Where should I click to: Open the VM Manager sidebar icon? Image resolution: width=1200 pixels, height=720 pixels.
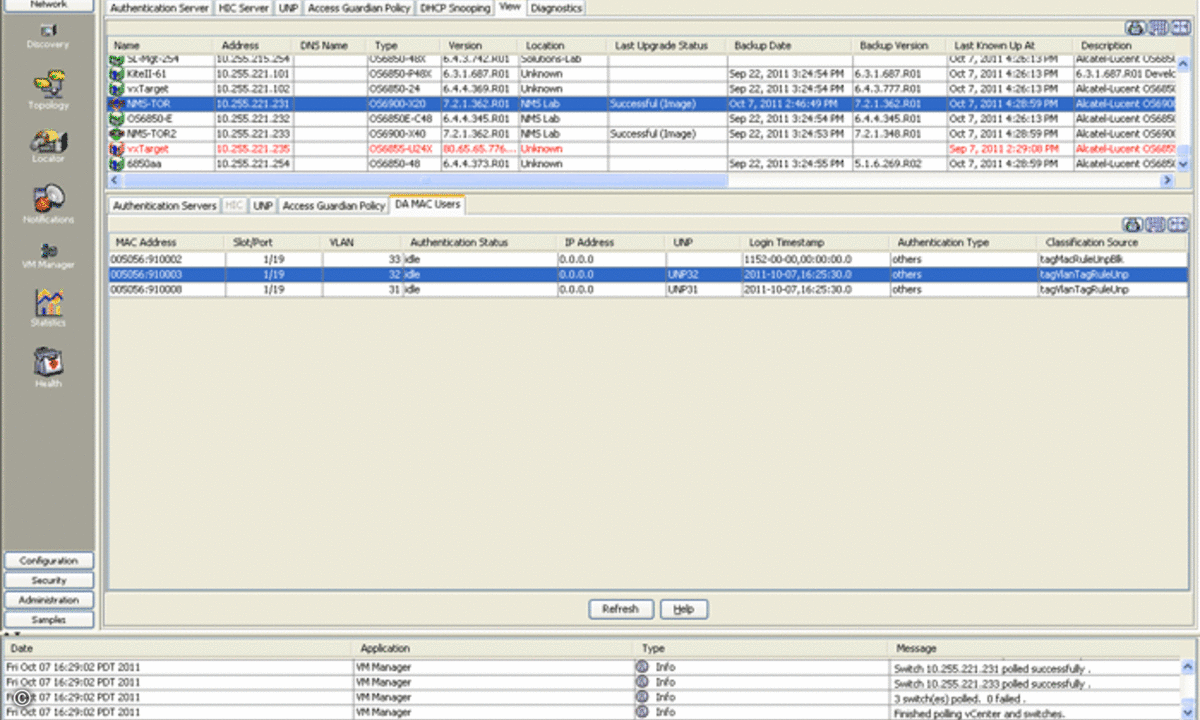point(48,250)
